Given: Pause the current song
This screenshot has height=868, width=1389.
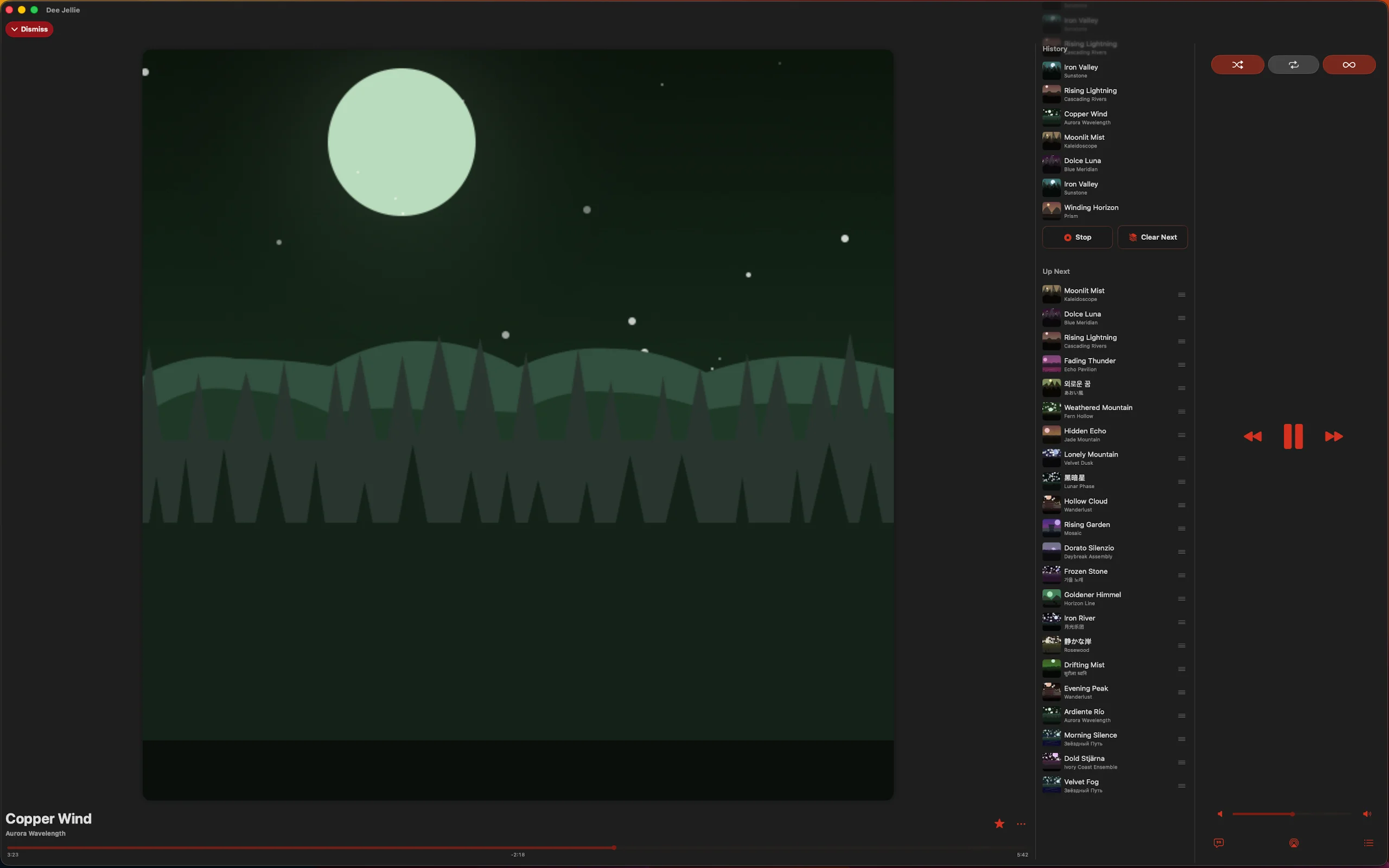Looking at the screenshot, I should tap(1292, 436).
